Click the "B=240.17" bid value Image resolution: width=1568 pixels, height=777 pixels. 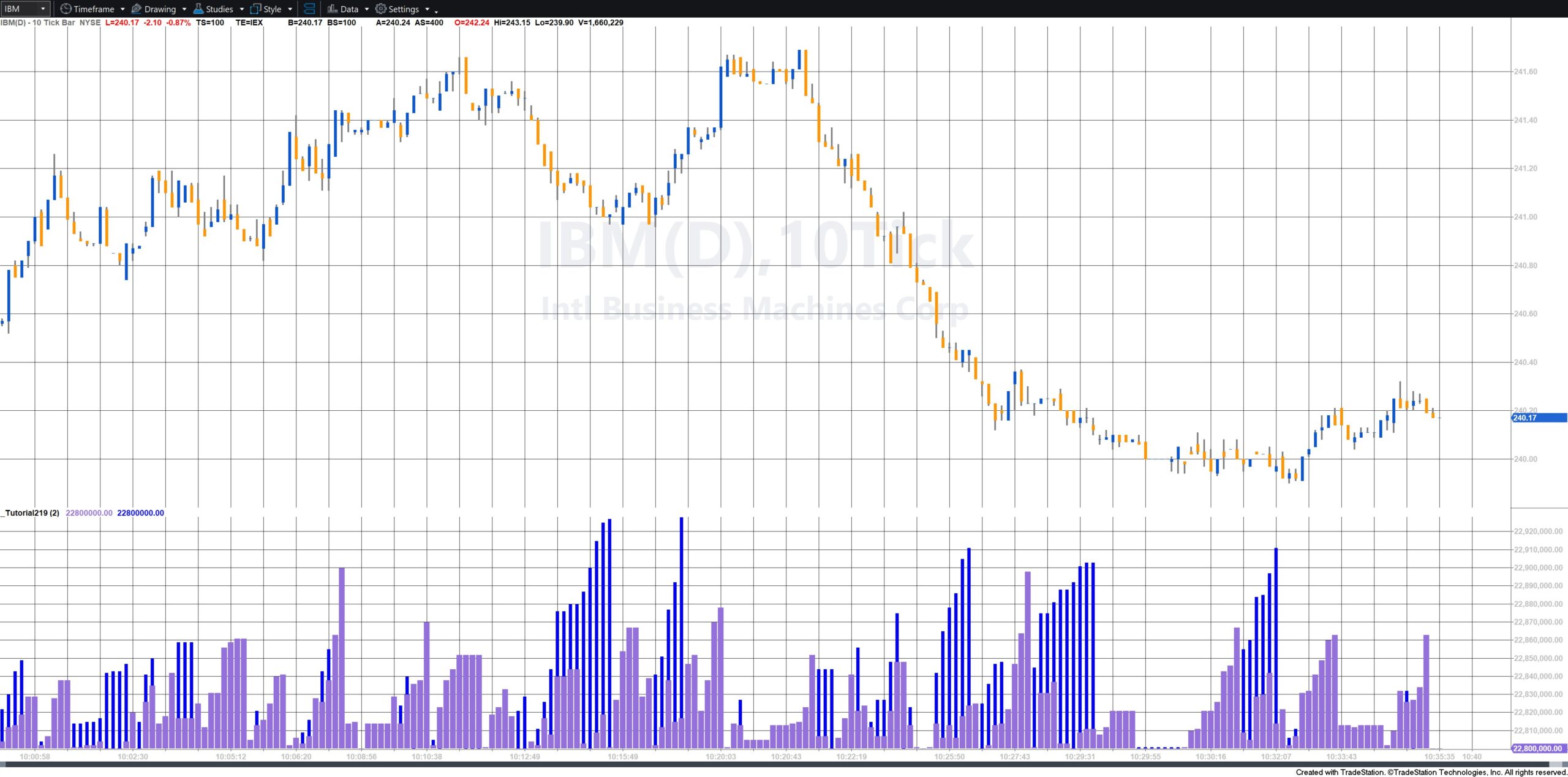[x=305, y=23]
